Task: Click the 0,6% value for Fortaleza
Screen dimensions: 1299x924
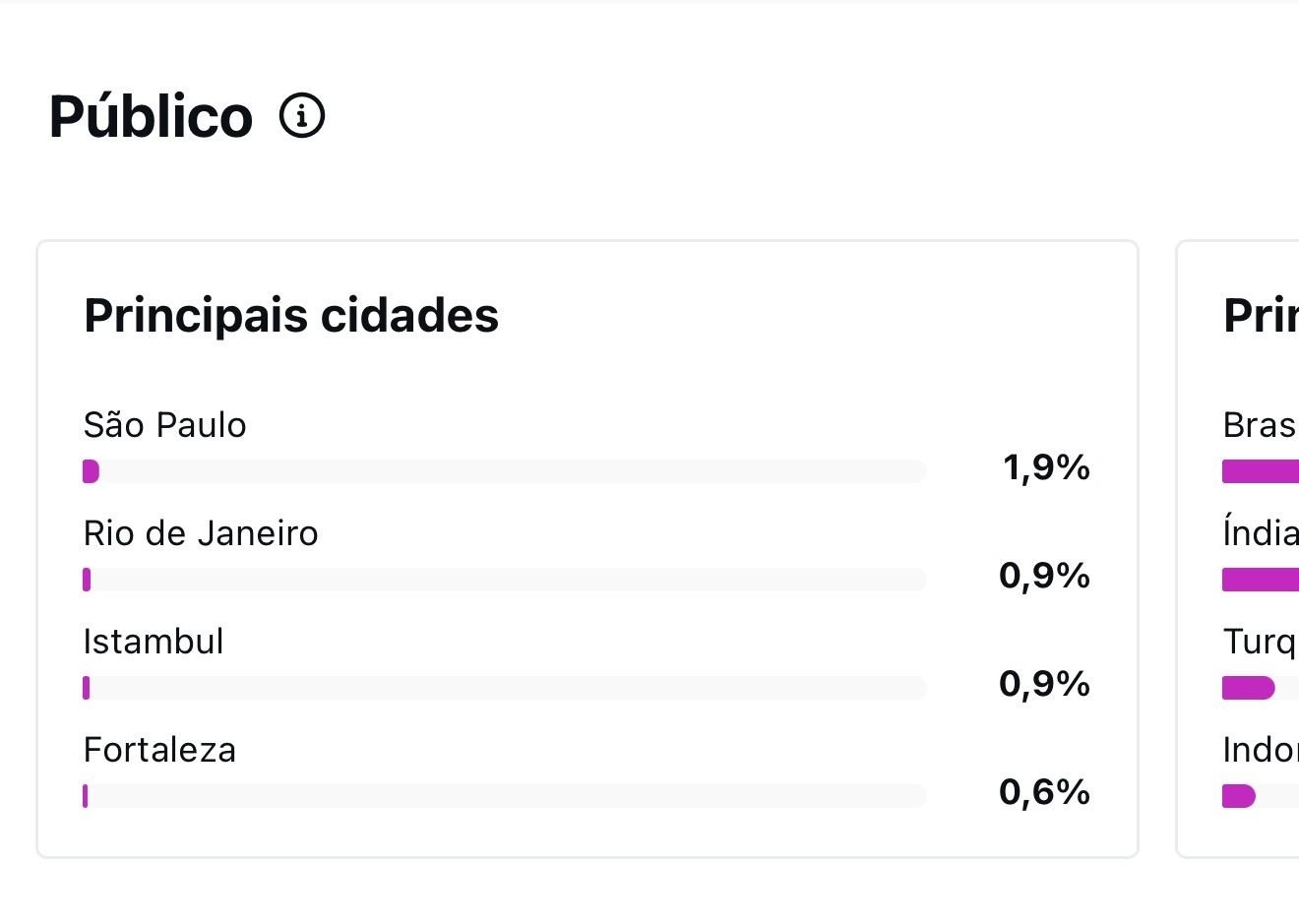Action: click(1043, 792)
